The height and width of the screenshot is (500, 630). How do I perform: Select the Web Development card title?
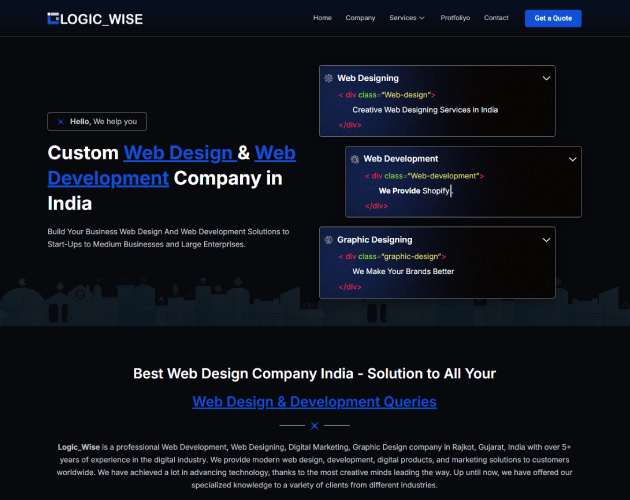pos(401,159)
